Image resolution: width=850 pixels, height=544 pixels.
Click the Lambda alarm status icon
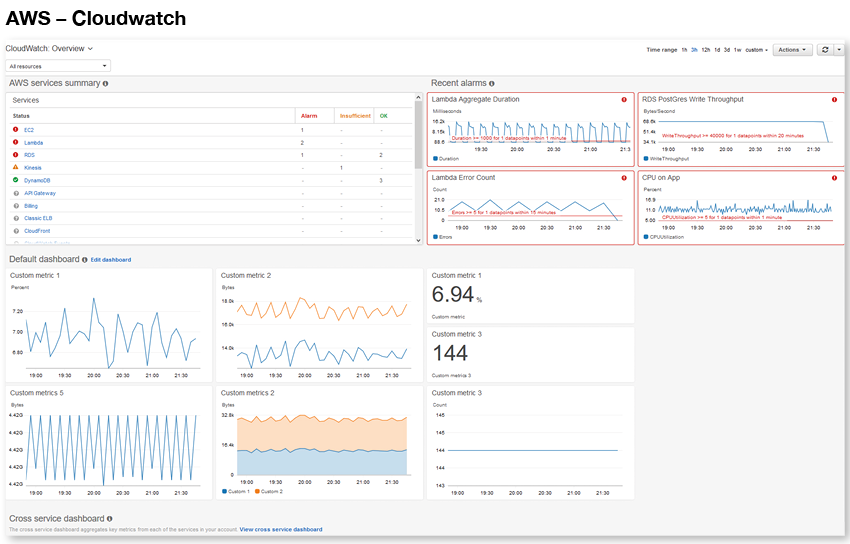[16, 142]
